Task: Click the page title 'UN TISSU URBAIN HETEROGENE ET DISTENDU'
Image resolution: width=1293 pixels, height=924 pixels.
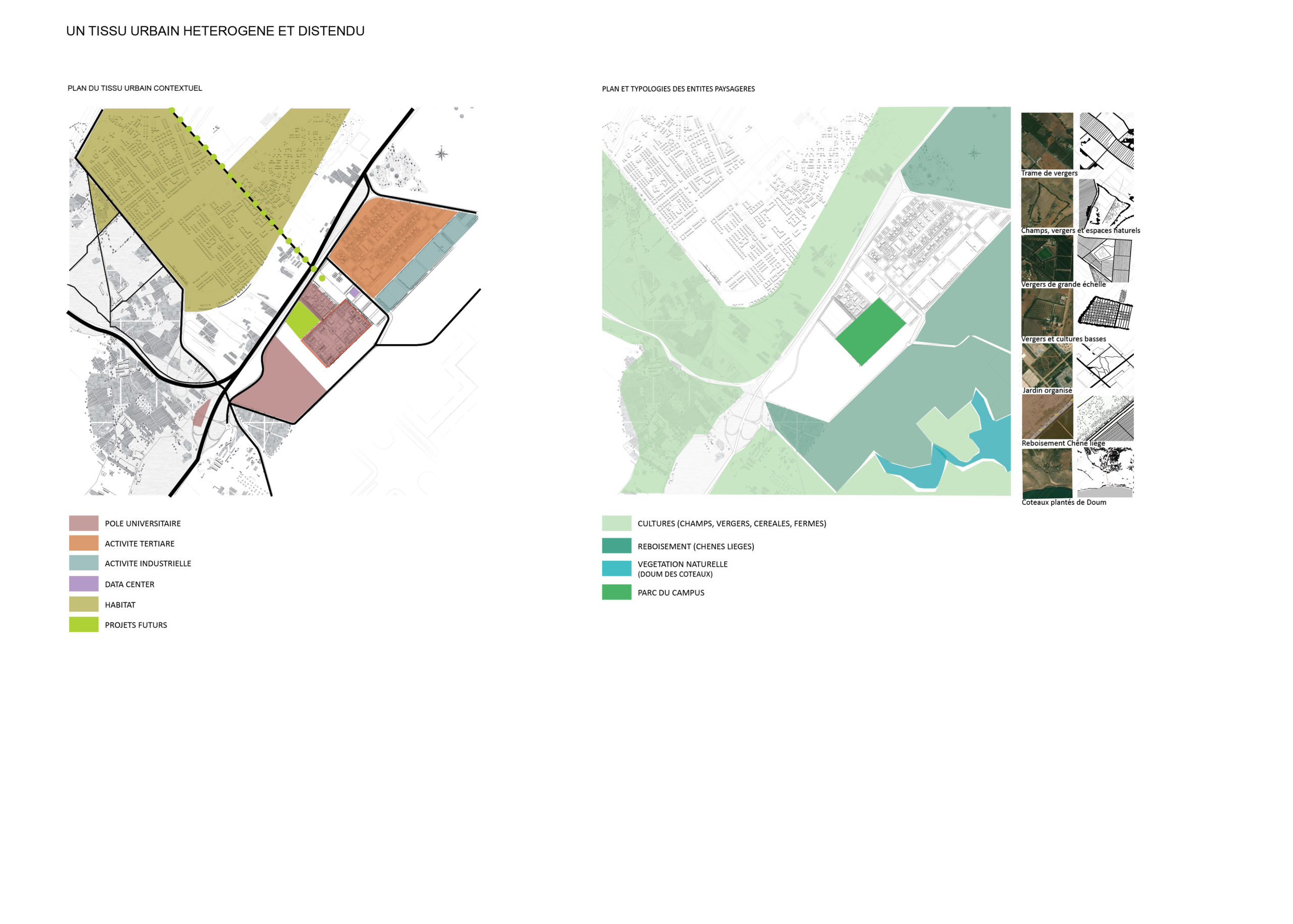Action: [x=215, y=31]
